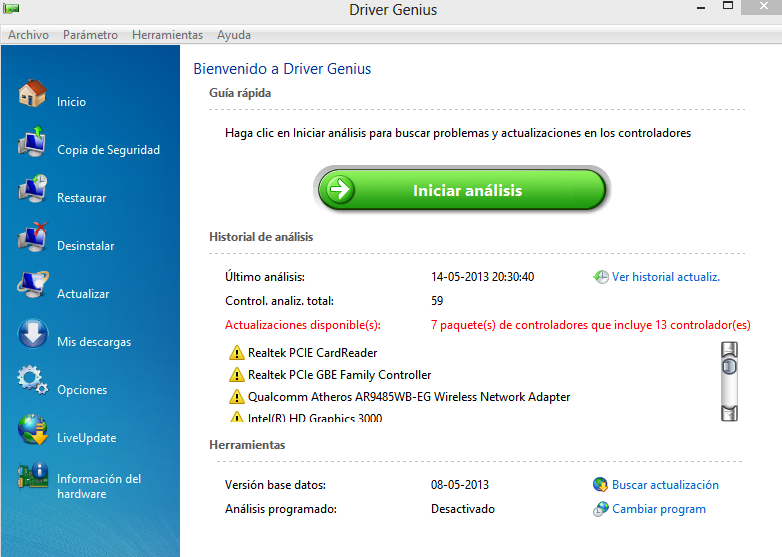Select the Desinstalar sidebar label
The height and width of the screenshot is (557, 782).
[x=86, y=246]
